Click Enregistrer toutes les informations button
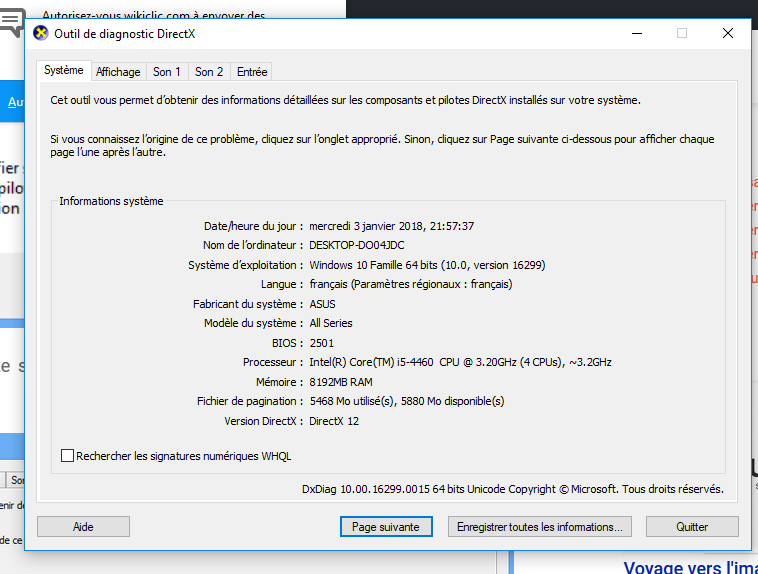The height and width of the screenshot is (574, 758). coord(539,527)
